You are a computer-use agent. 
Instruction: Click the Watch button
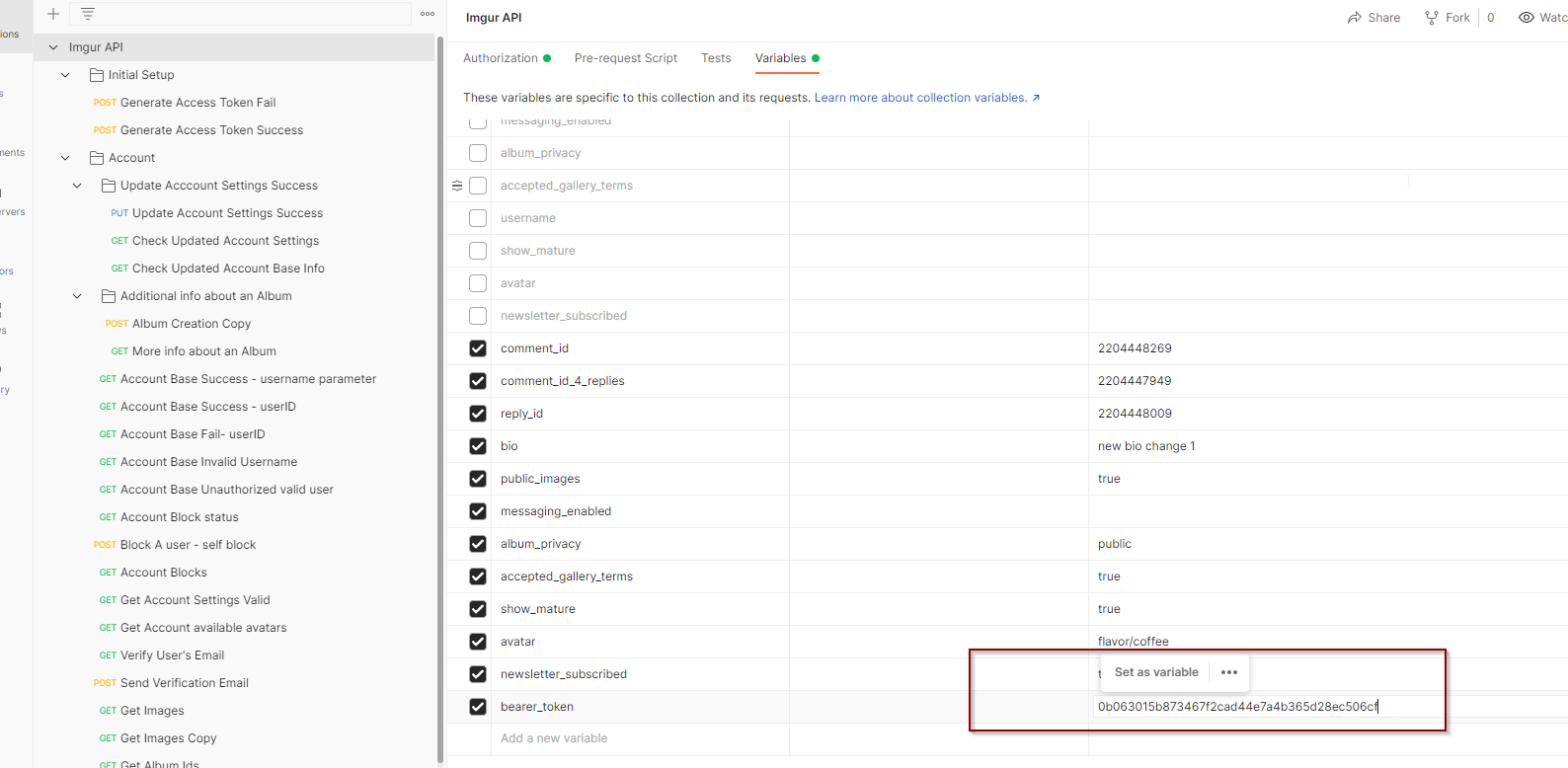point(1542,18)
